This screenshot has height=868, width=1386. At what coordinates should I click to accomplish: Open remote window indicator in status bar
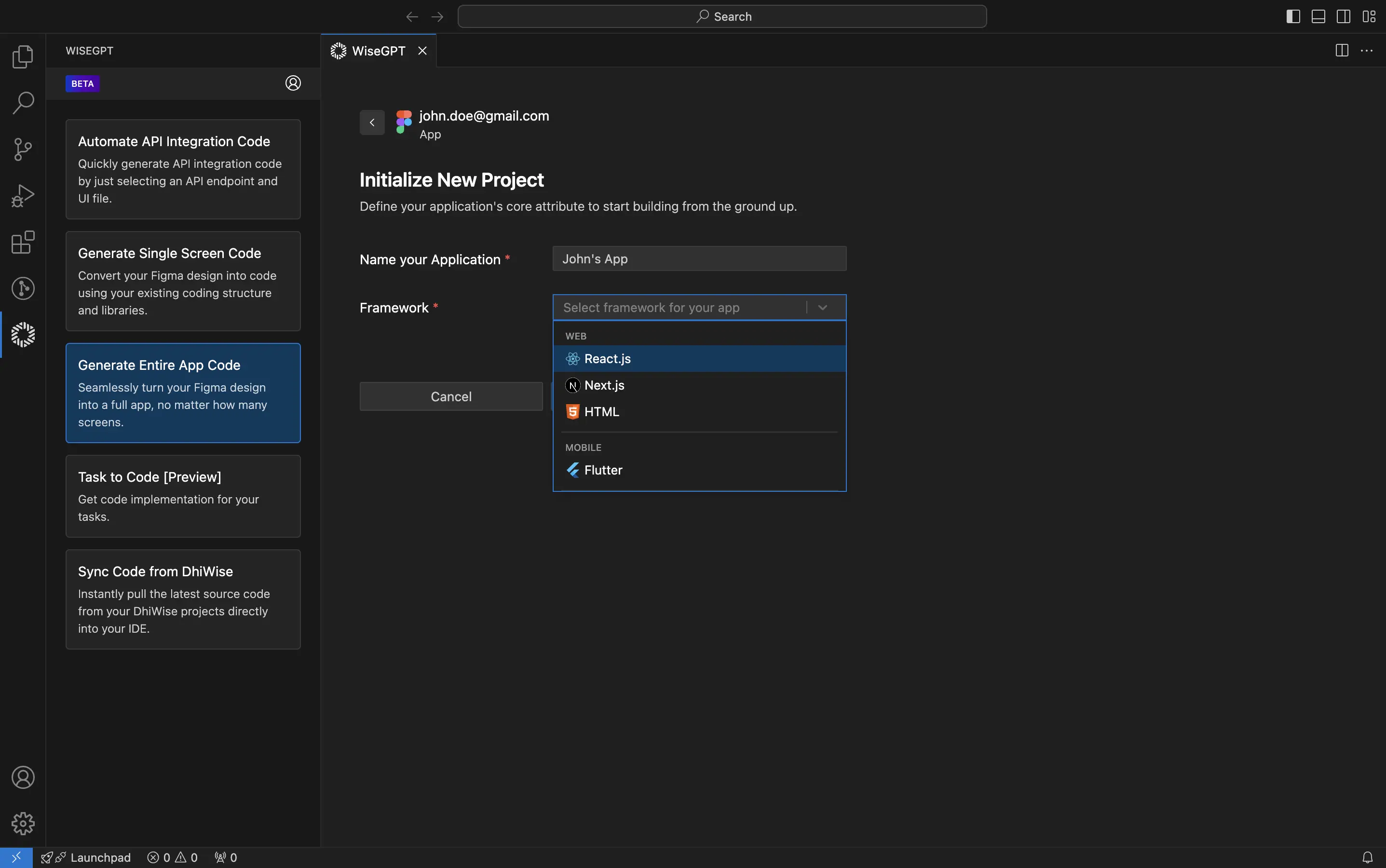click(x=16, y=857)
